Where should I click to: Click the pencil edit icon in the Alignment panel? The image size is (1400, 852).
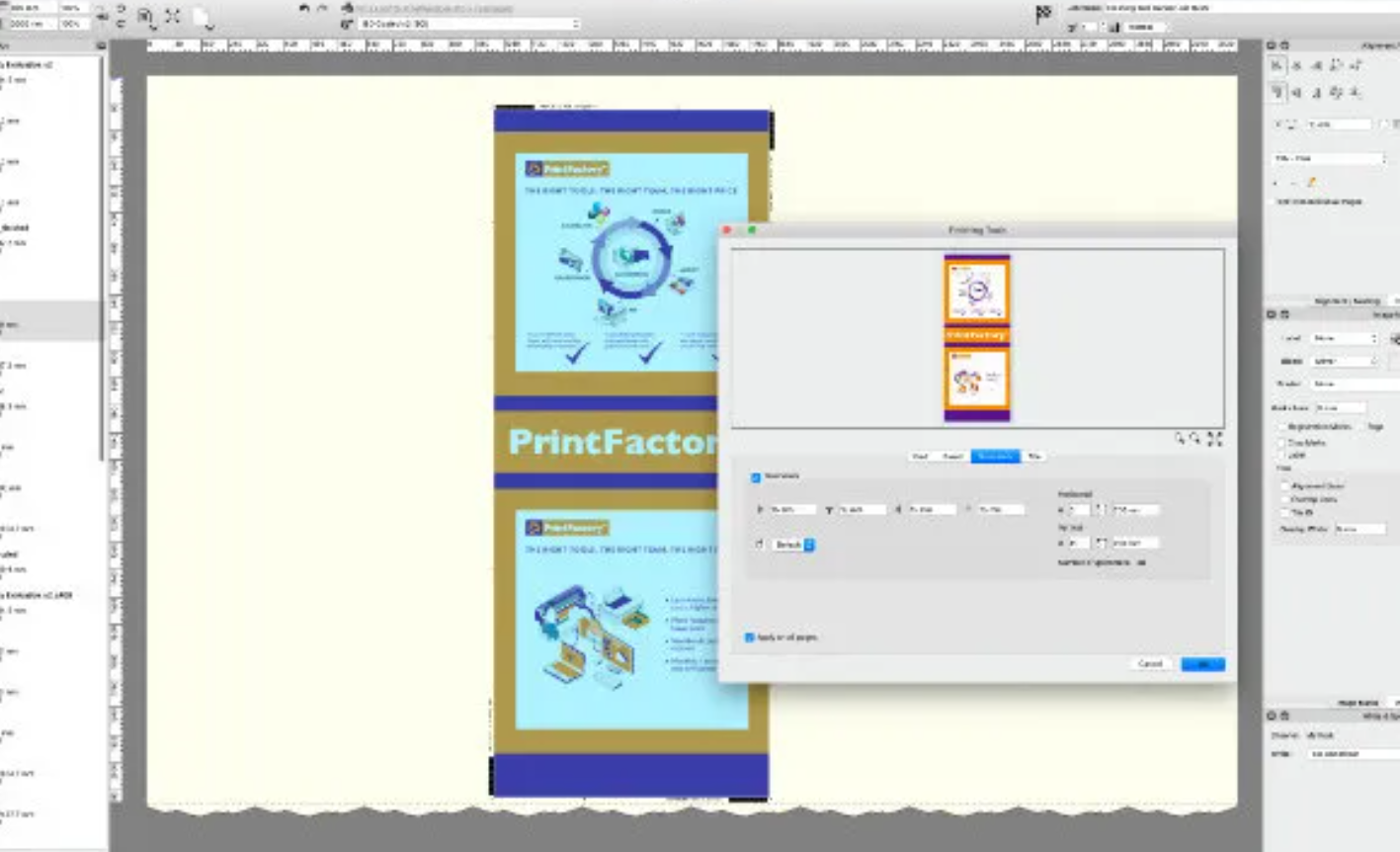(1311, 183)
